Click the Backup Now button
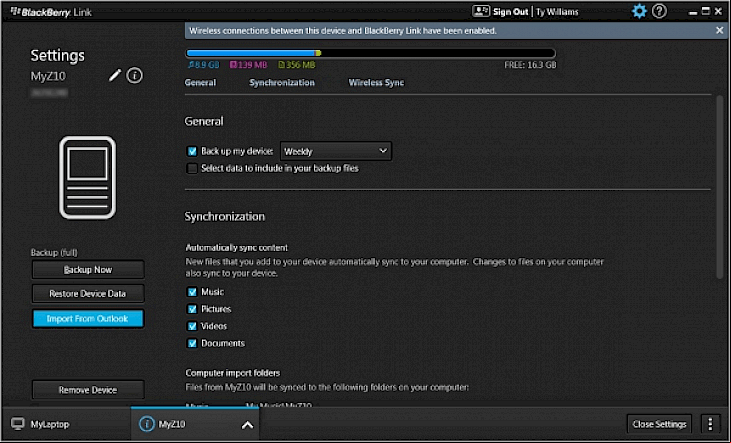Viewport: 731px width, 443px height. click(88, 270)
